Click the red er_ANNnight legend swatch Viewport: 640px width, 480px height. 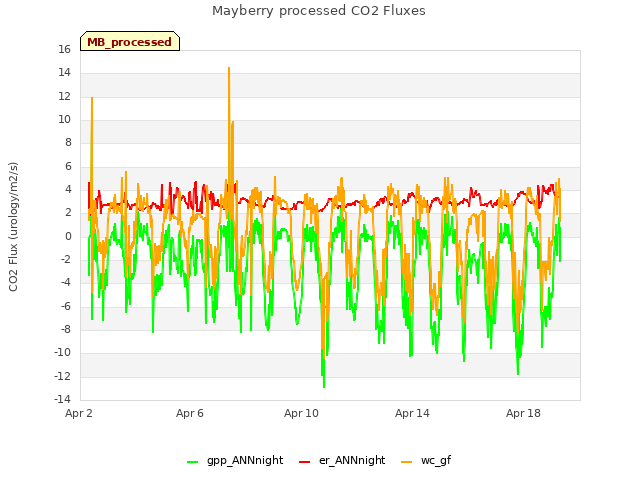click(304, 462)
